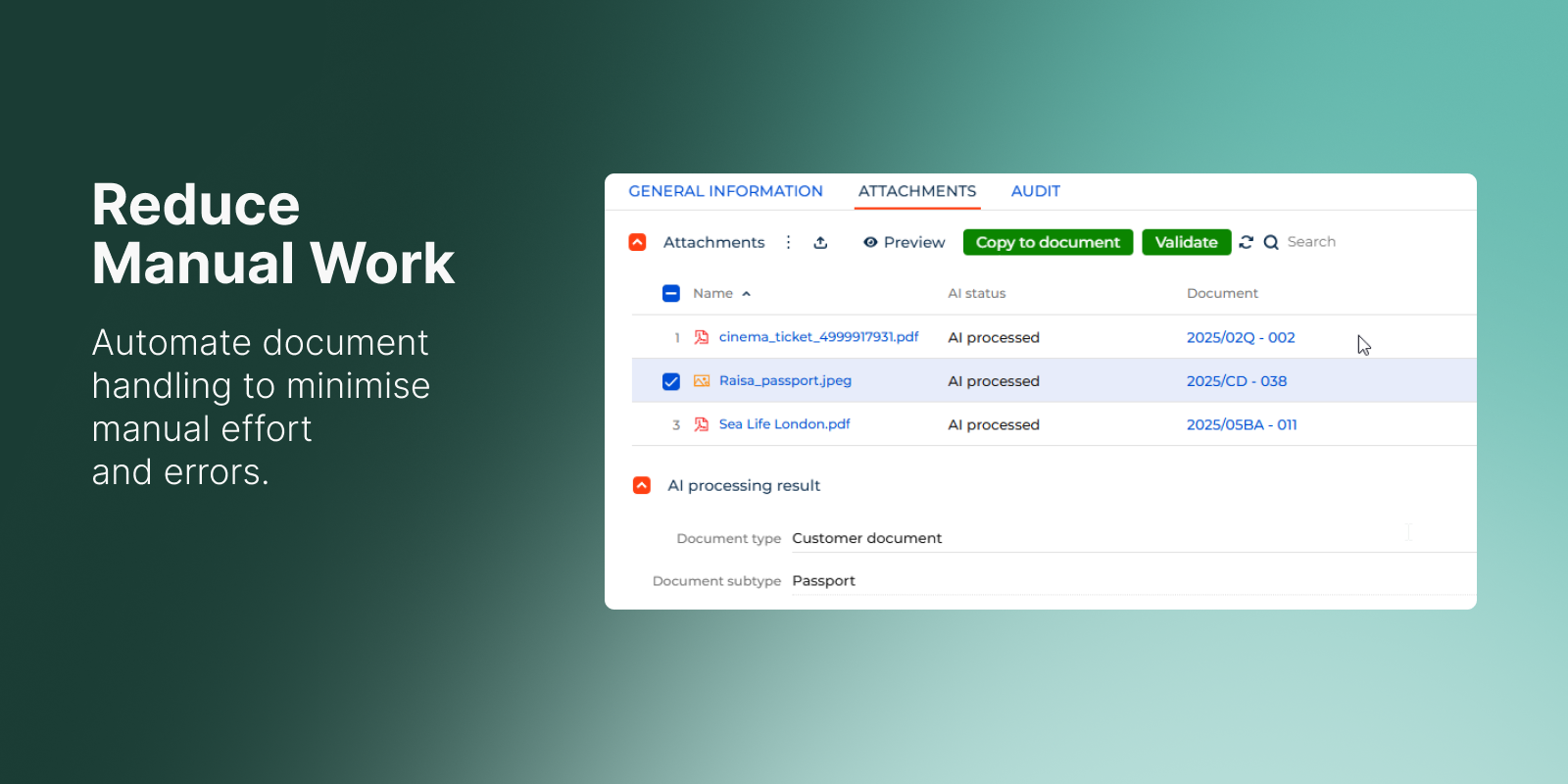This screenshot has width=1568, height=784.
Task: Click the upload attachment icon
Action: 820,243
